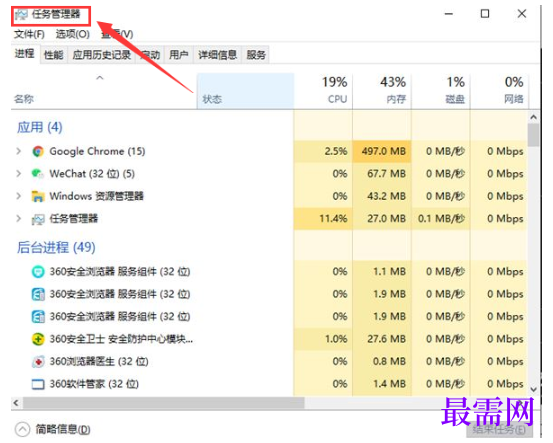Viewport: 553px width, 443px height.
Task: Select the 后台进程 (49) group heading
Action: point(56,247)
